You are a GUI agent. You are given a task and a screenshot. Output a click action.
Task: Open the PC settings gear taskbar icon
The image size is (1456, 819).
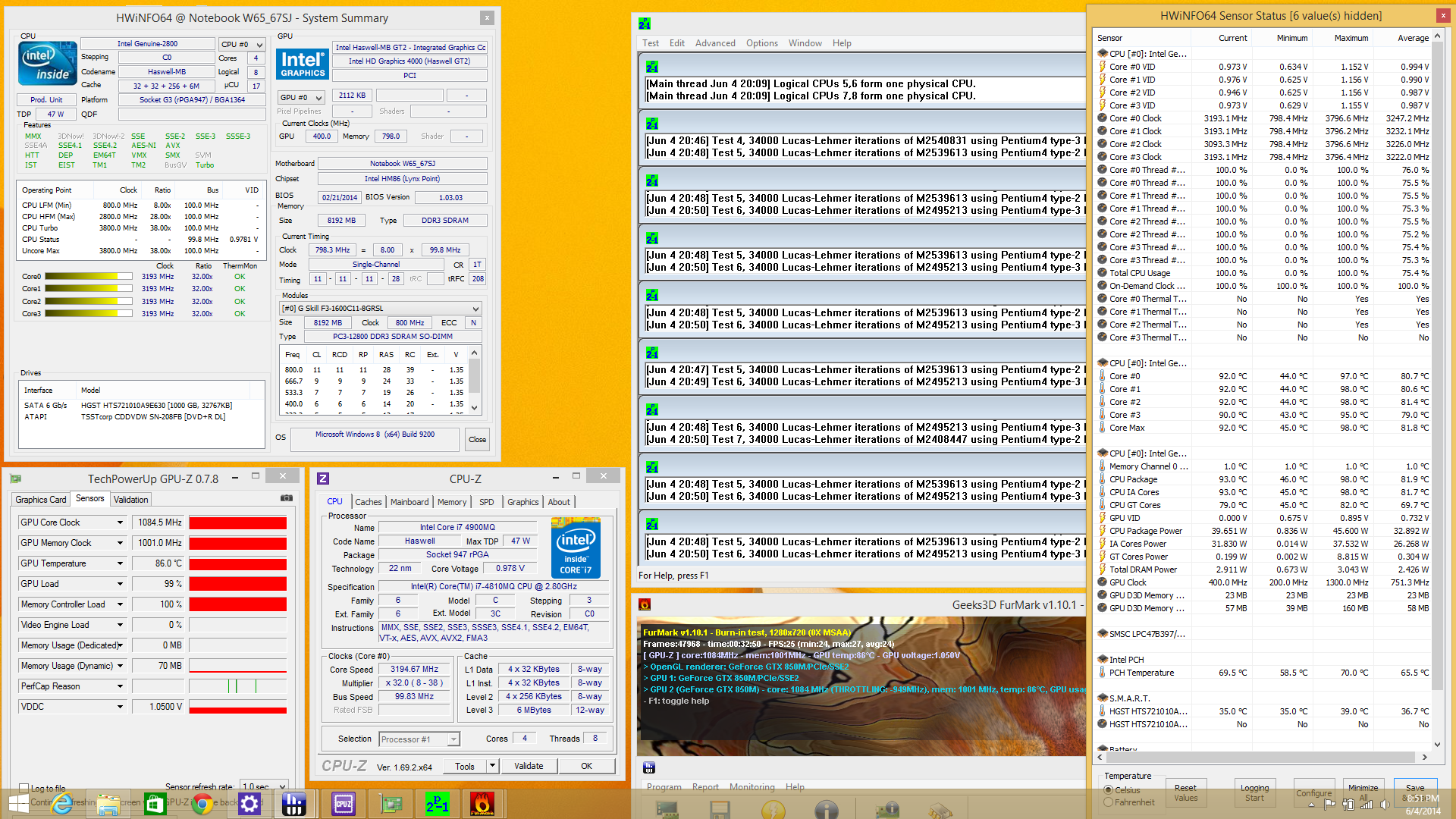click(x=249, y=804)
